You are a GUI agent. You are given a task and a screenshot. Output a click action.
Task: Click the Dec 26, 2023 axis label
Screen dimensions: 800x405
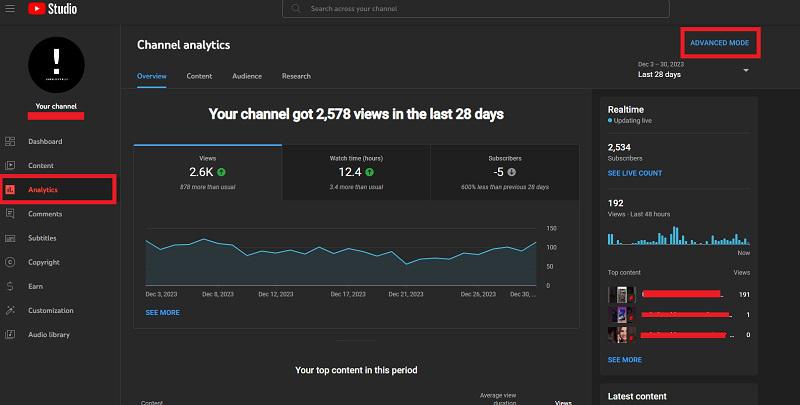click(x=478, y=294)
